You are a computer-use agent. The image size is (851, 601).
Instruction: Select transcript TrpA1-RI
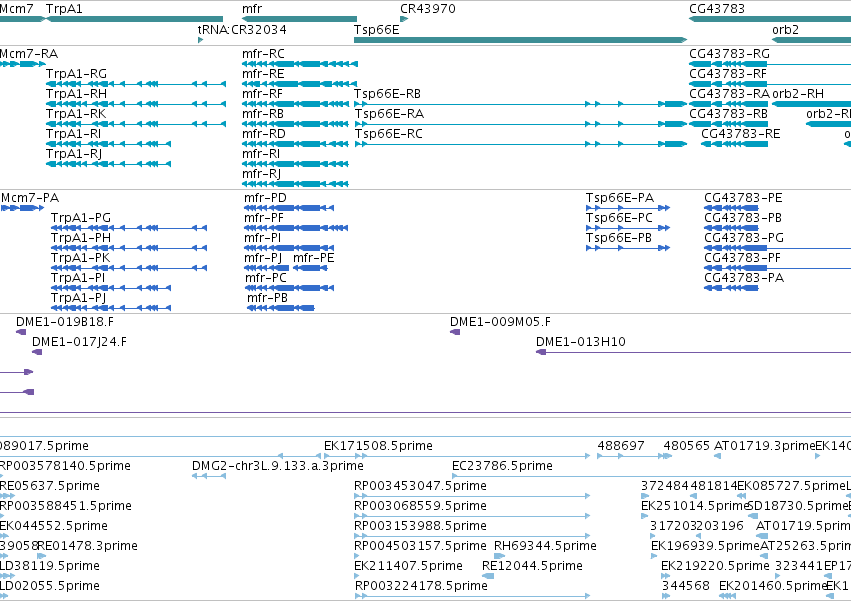[x=109, y=144]
